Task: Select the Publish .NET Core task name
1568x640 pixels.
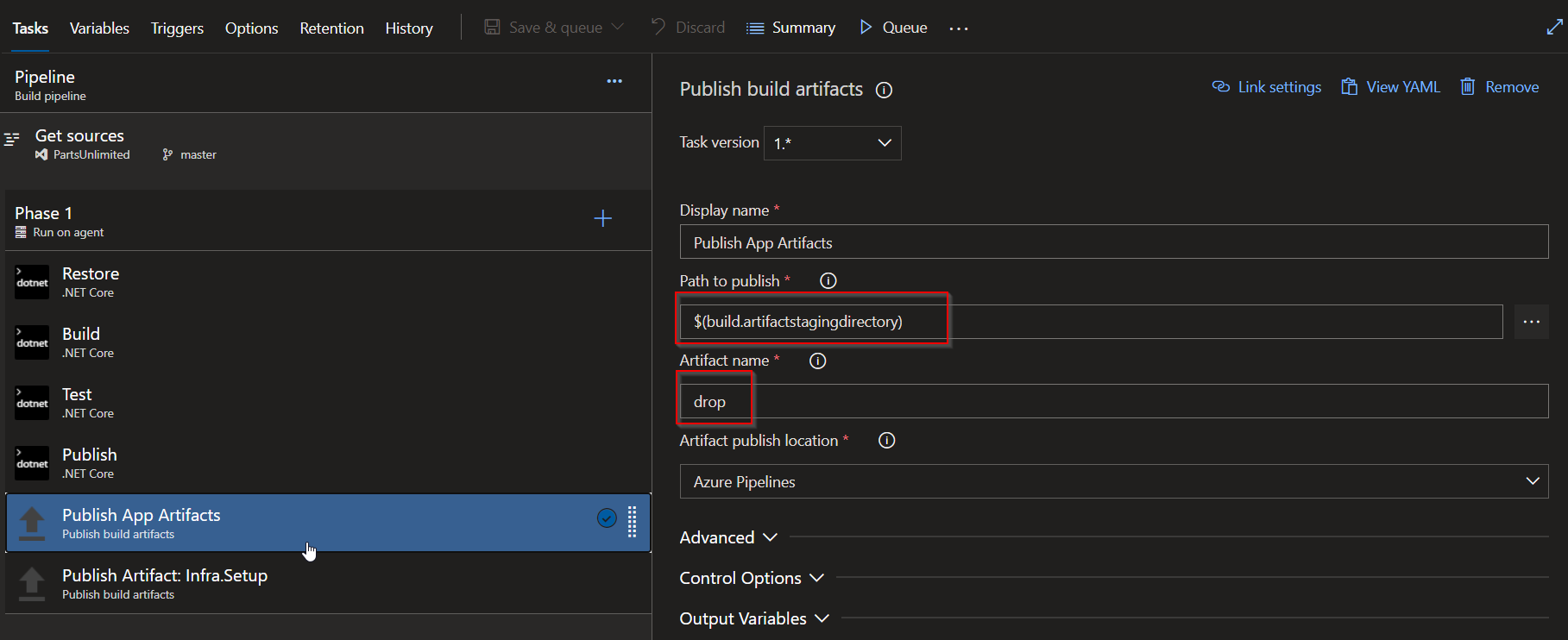Action: pyautogui.click(x=90, y=455)
